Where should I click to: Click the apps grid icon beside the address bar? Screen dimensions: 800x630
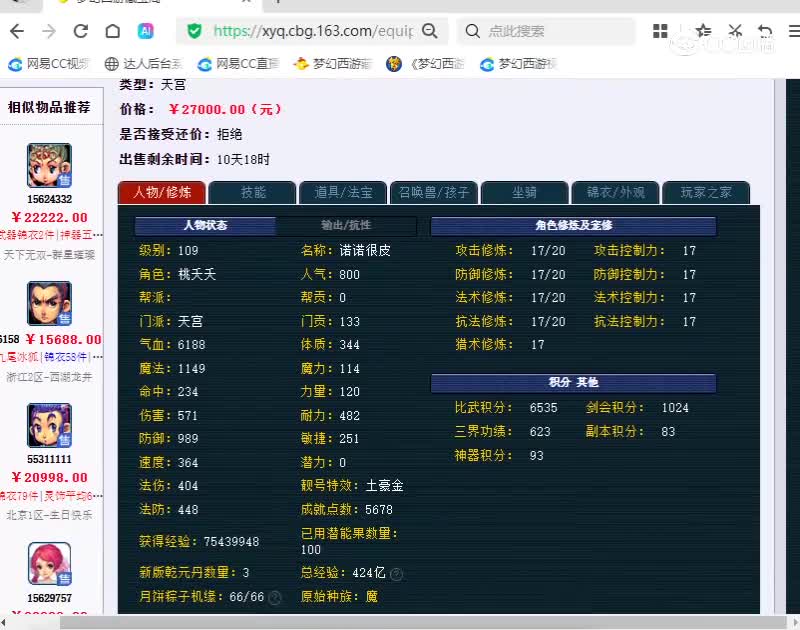660,31
